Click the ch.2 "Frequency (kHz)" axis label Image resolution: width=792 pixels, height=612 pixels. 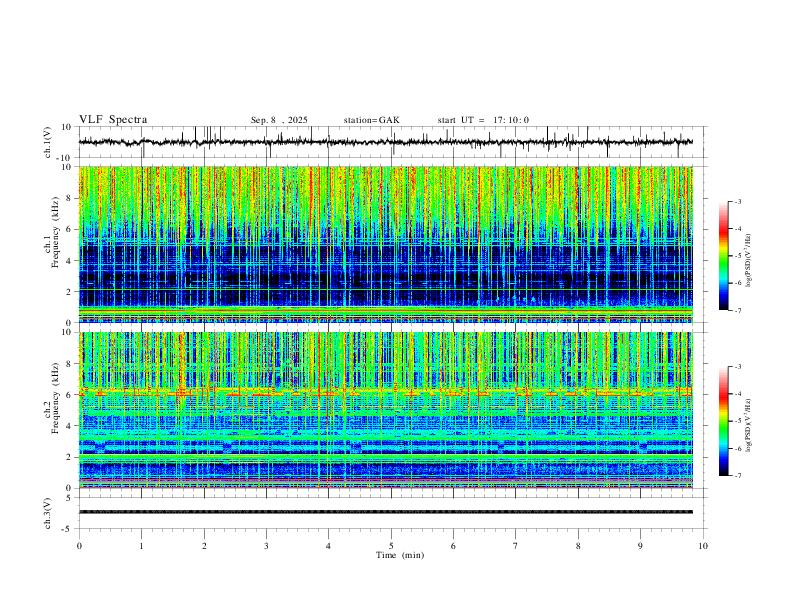click(55, 398)
